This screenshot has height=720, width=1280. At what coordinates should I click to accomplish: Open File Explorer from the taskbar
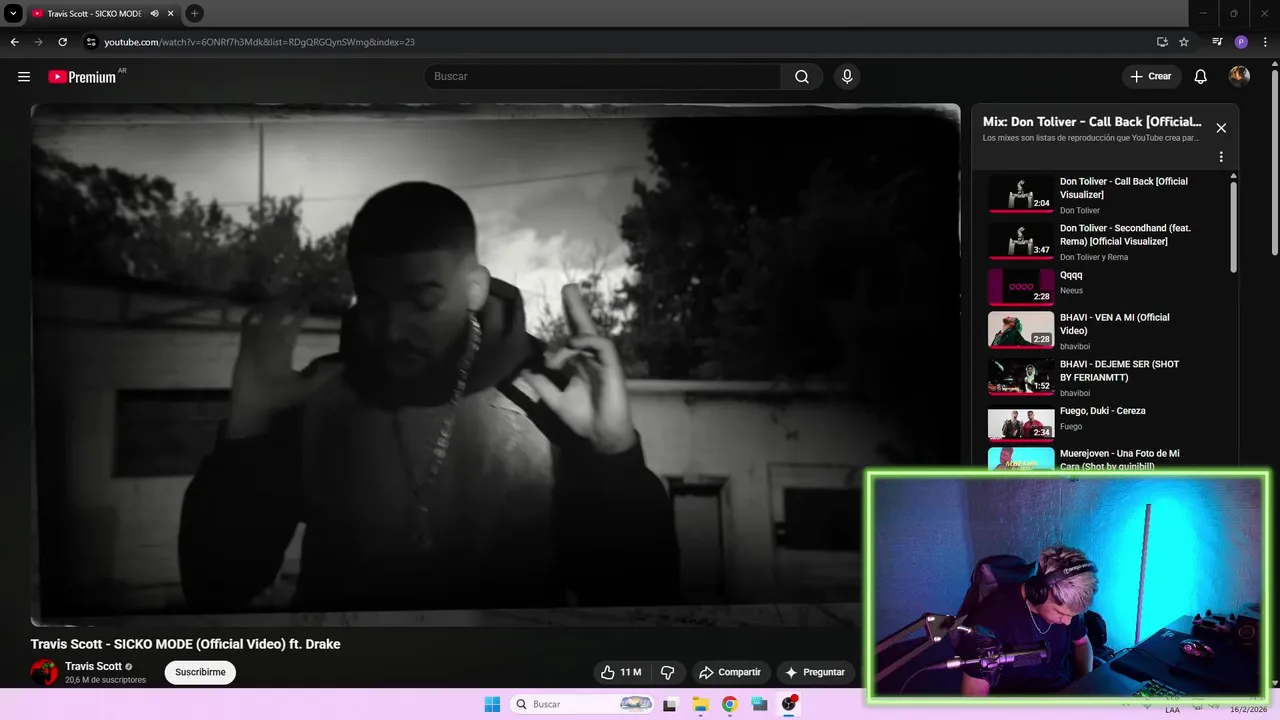[700, 704]
